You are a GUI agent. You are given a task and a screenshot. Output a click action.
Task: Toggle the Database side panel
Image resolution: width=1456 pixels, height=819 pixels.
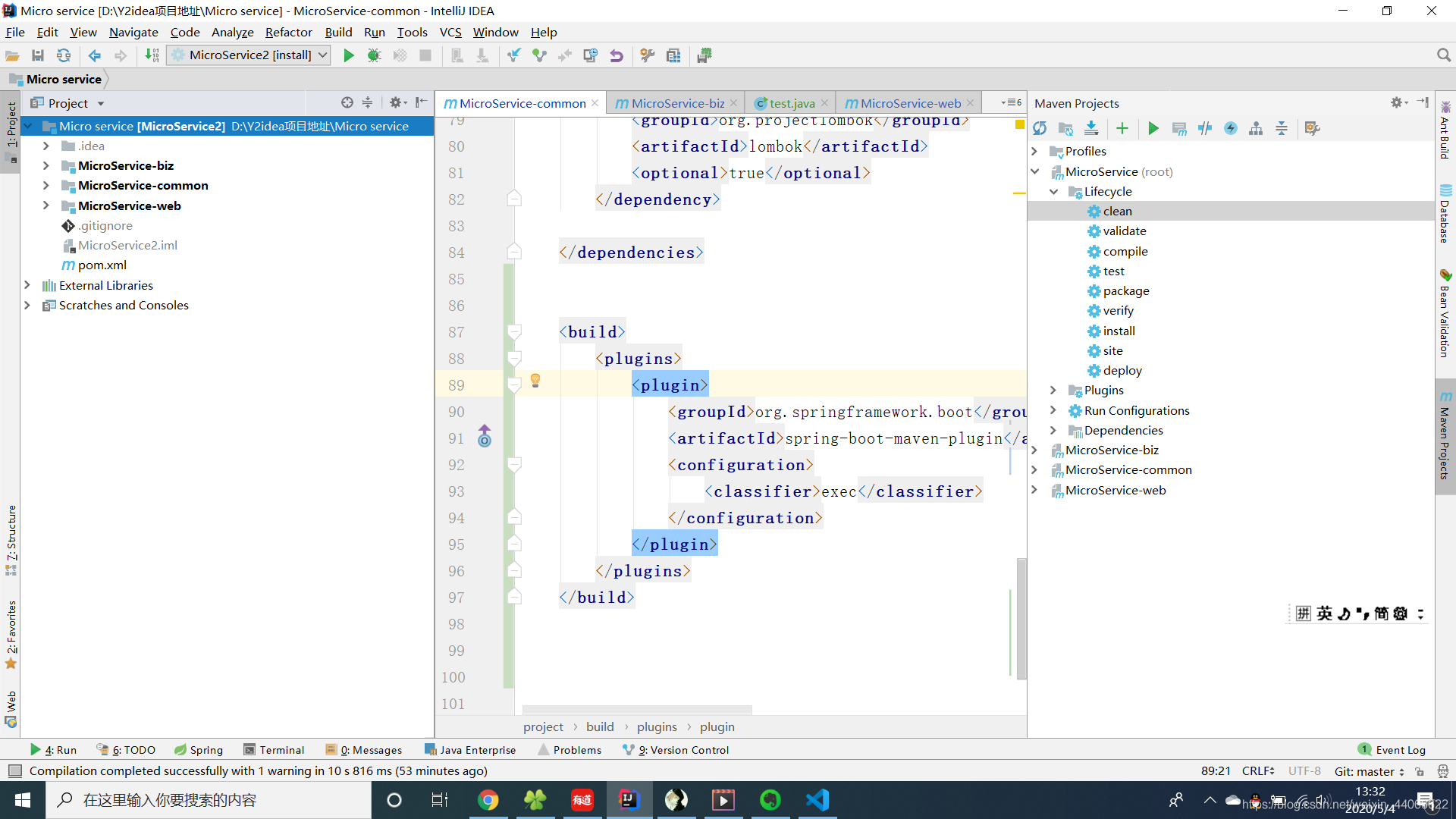tap(1445, 214)
